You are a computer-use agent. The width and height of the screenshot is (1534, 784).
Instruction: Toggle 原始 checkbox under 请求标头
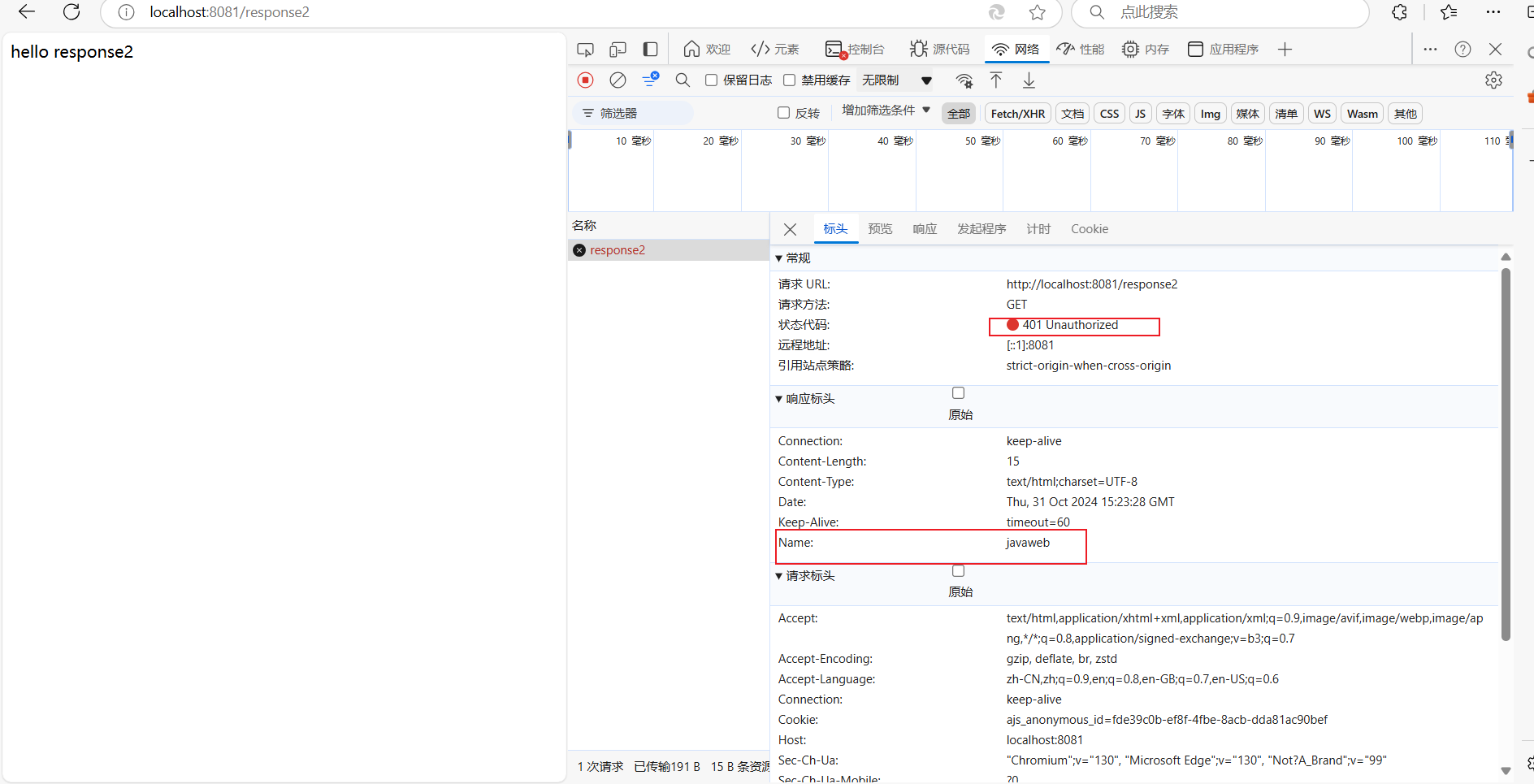[x=959, y=571]
